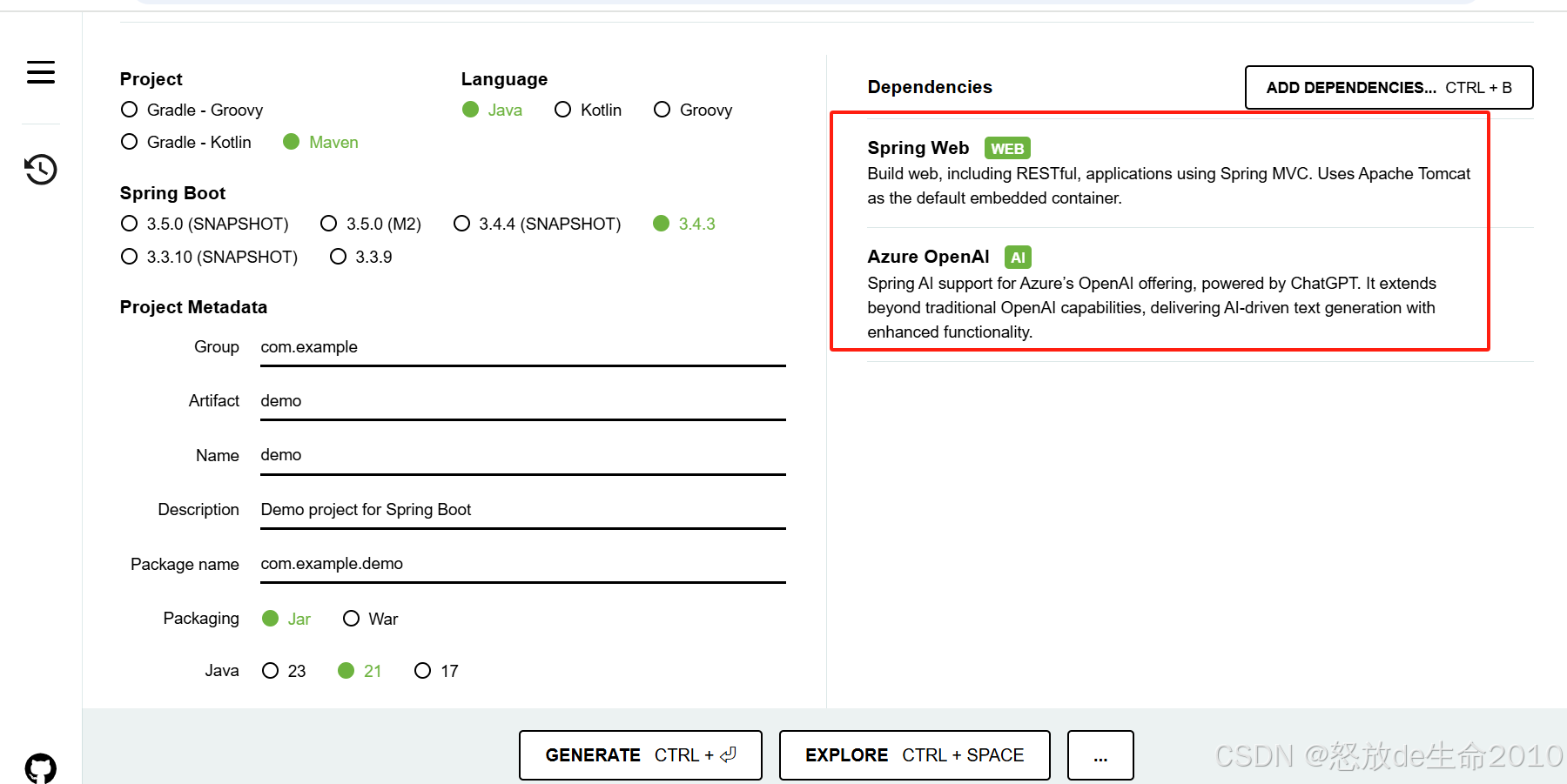The height and width of the screenshot is (784, 1567).
Task: Click the Add Dependencies button
Action: tap(1389, 88)
